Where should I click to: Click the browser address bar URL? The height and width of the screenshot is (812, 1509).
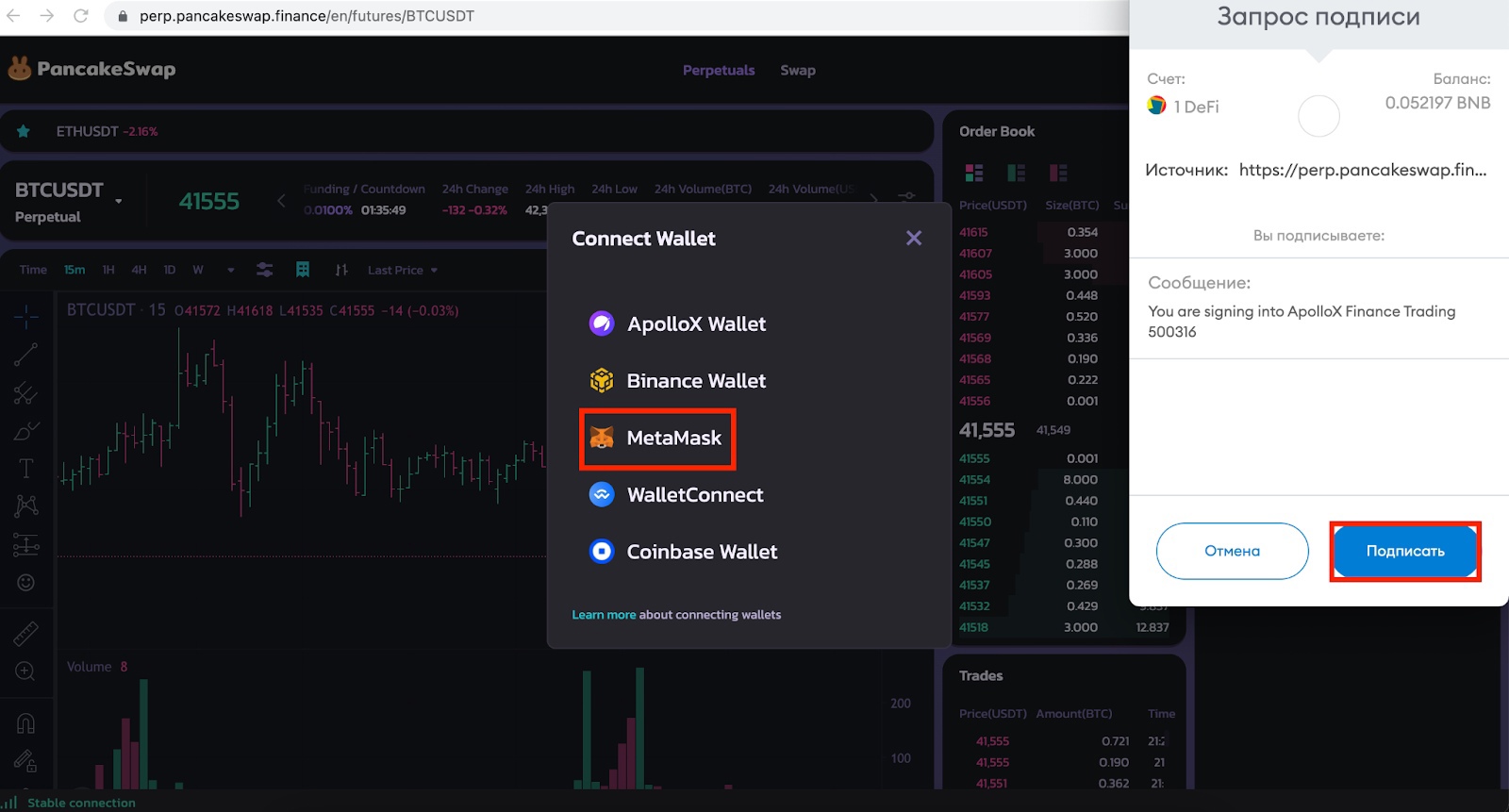(x=307, y=16)
